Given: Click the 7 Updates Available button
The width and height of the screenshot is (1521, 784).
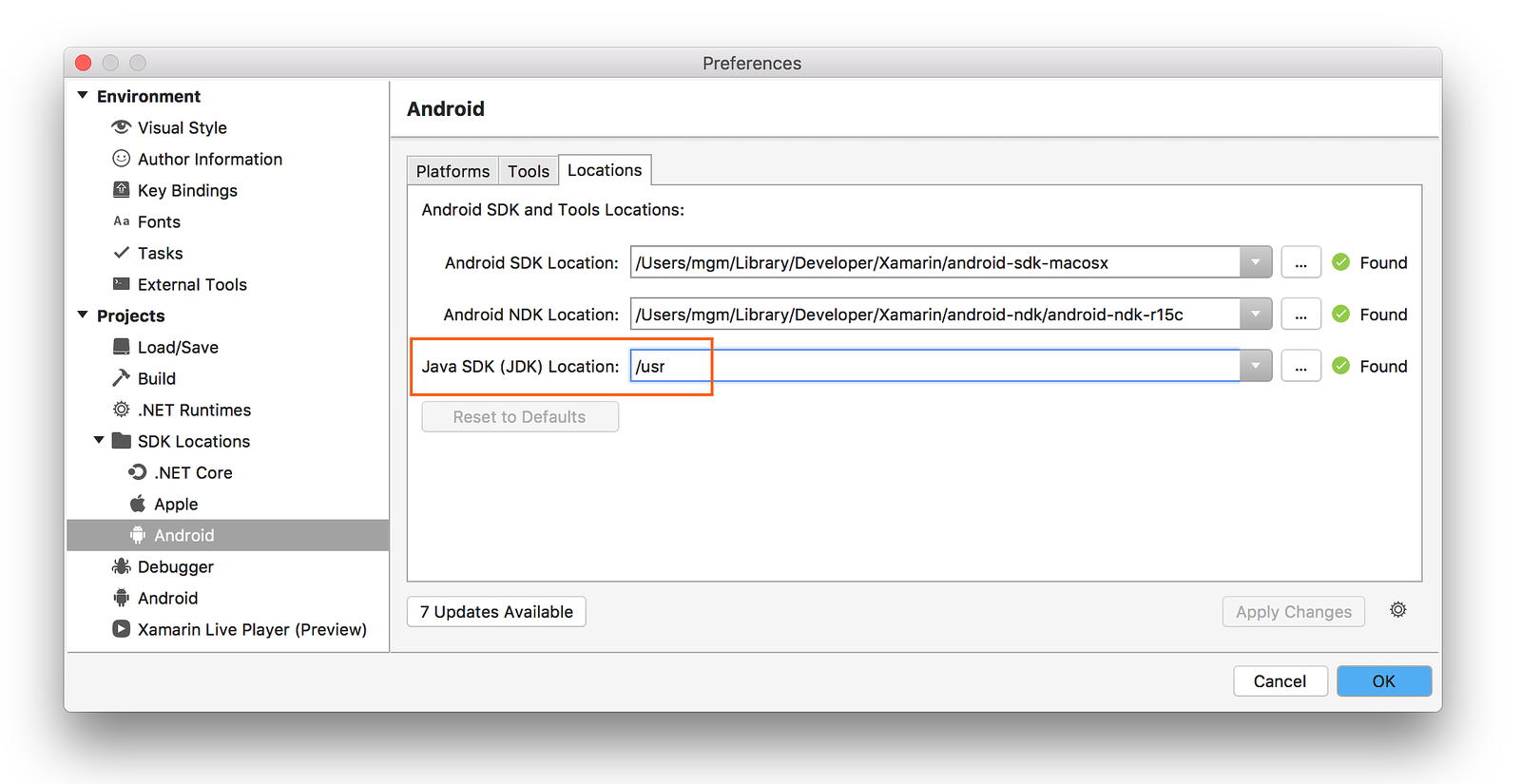Looking at the screenshot, I should click(496, 612).
